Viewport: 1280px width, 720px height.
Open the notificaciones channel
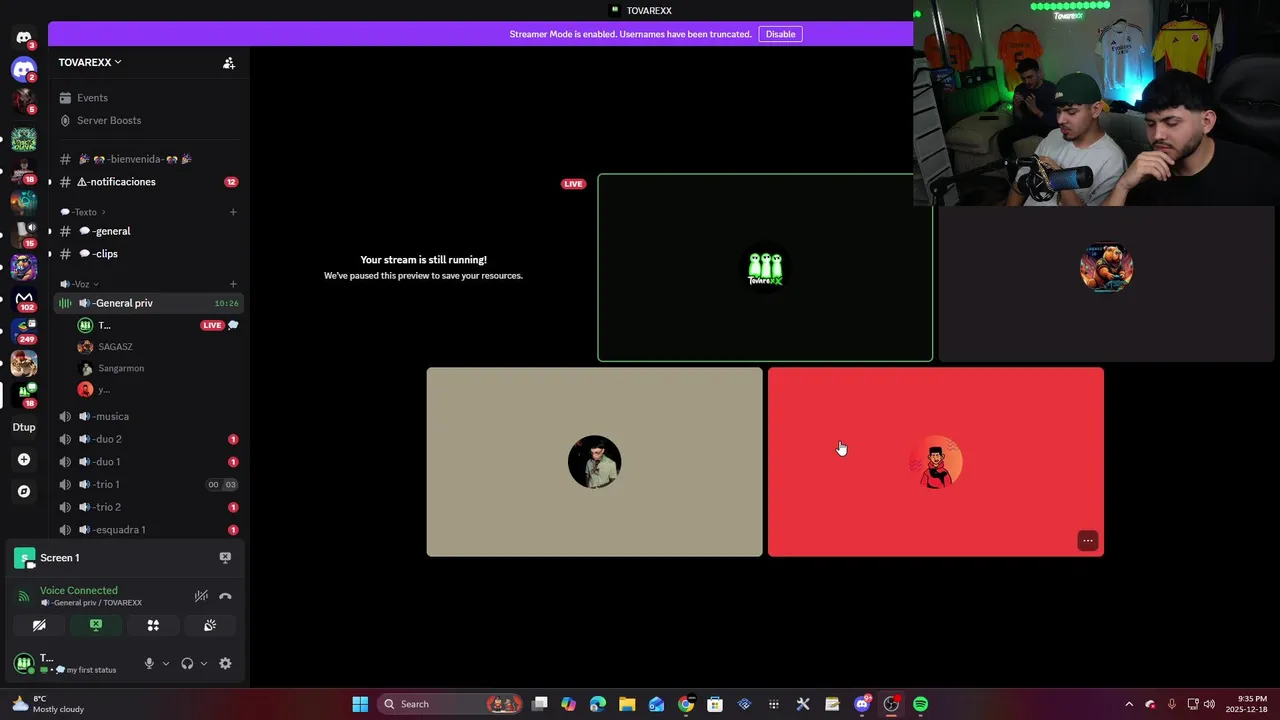click(148, 182)
